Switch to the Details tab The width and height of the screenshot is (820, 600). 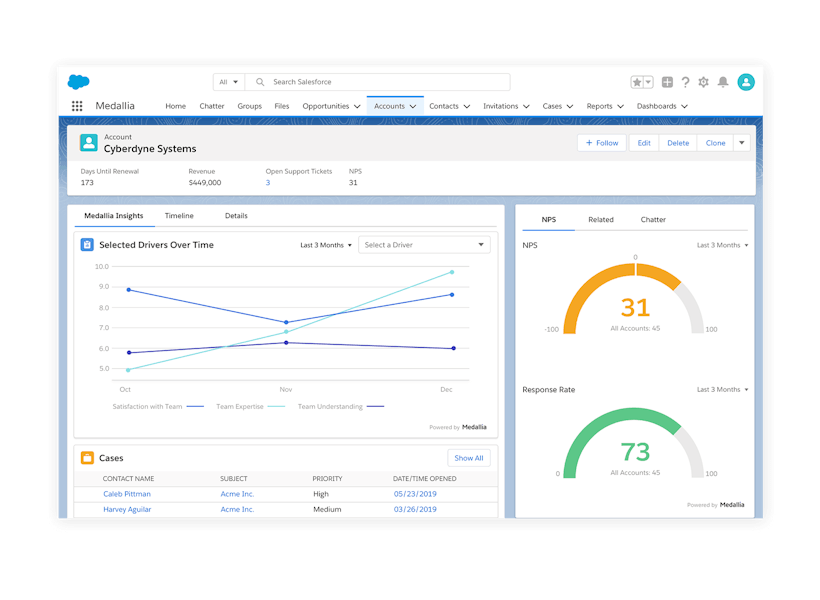click(236, 216)
